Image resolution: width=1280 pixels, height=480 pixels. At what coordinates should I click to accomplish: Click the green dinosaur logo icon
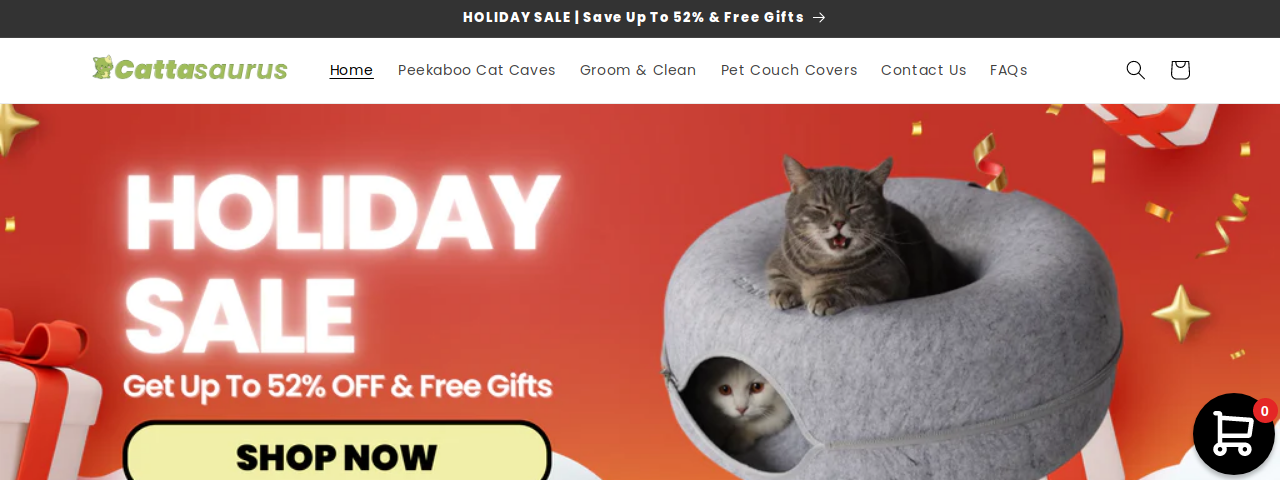(102, 67)
